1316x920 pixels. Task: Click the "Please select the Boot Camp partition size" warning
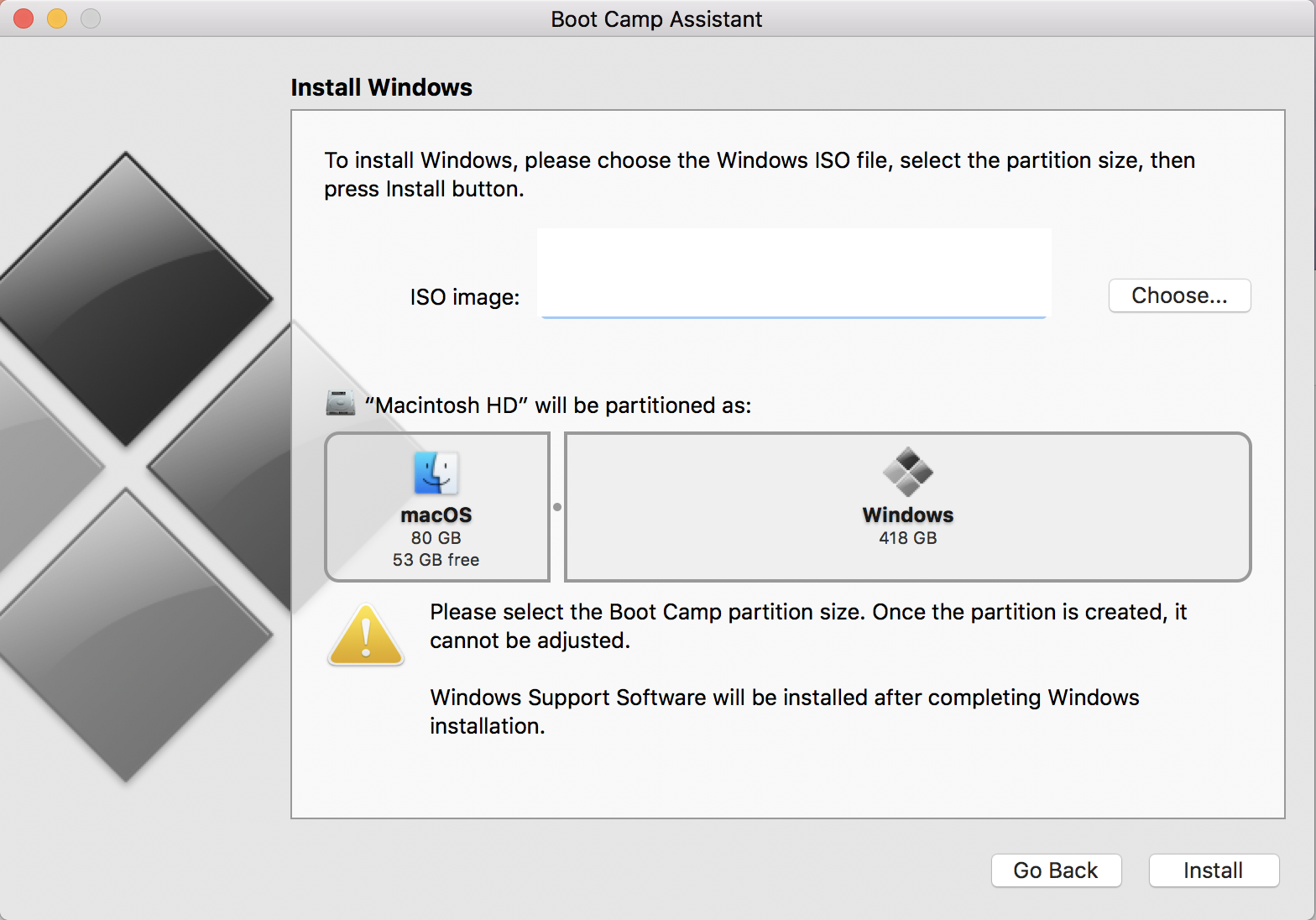[x=808, y=626]
